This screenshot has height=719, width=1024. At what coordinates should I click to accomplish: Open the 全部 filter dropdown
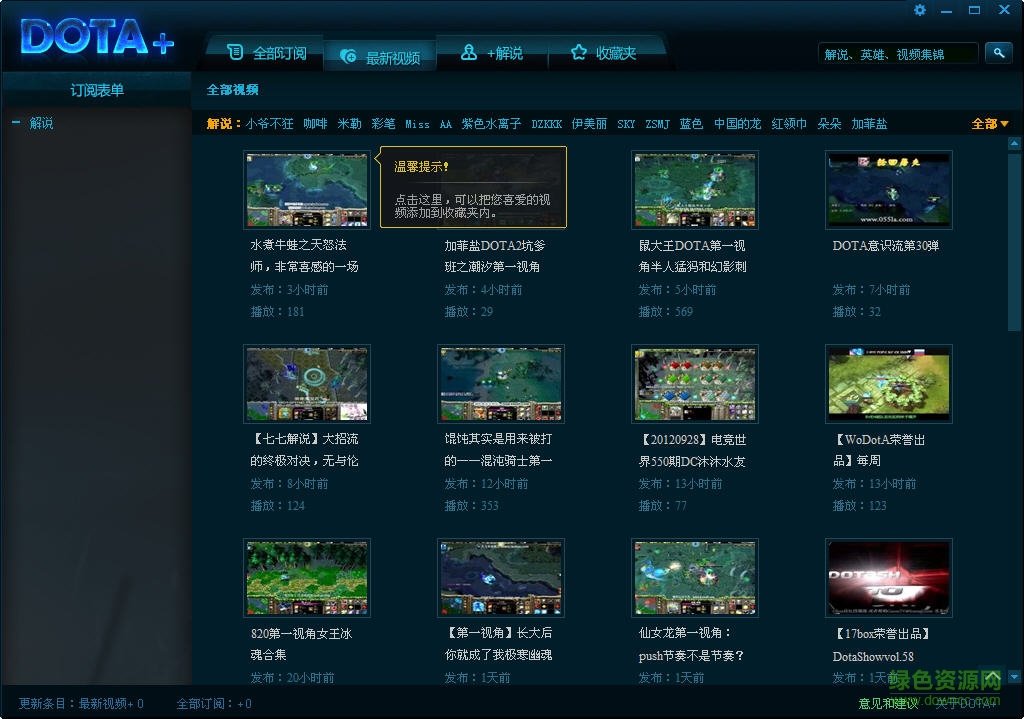coord(988,123)
